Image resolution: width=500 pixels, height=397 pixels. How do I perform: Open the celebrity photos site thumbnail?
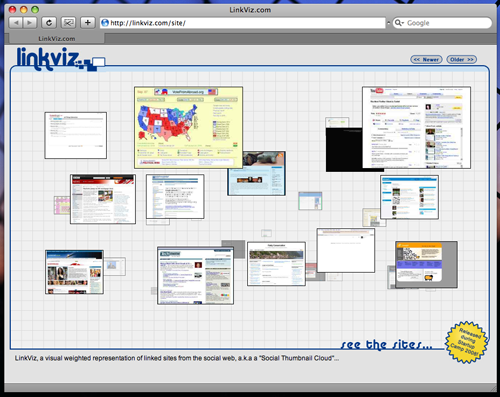[x=74, y=272]
